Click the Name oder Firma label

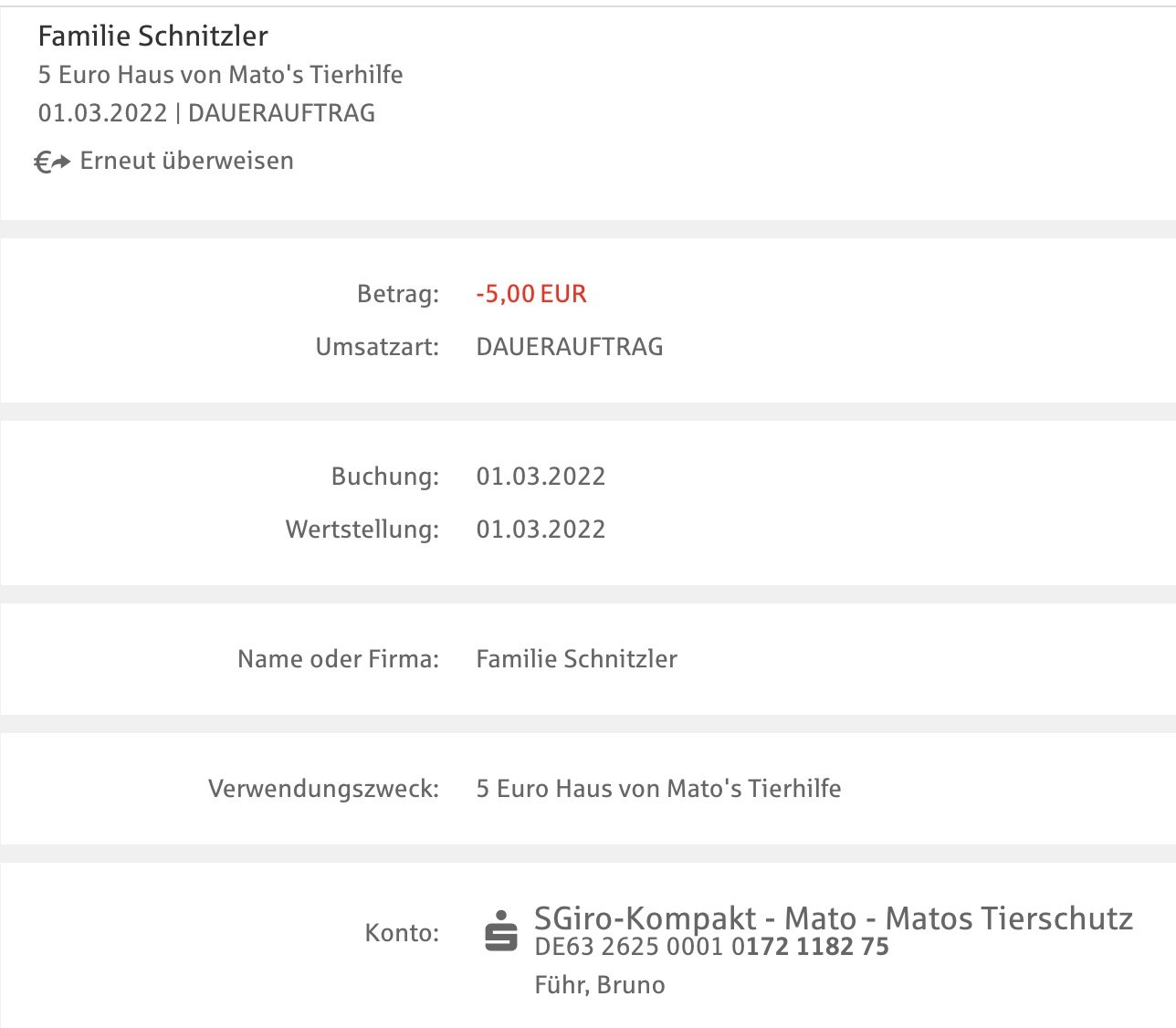338,659
